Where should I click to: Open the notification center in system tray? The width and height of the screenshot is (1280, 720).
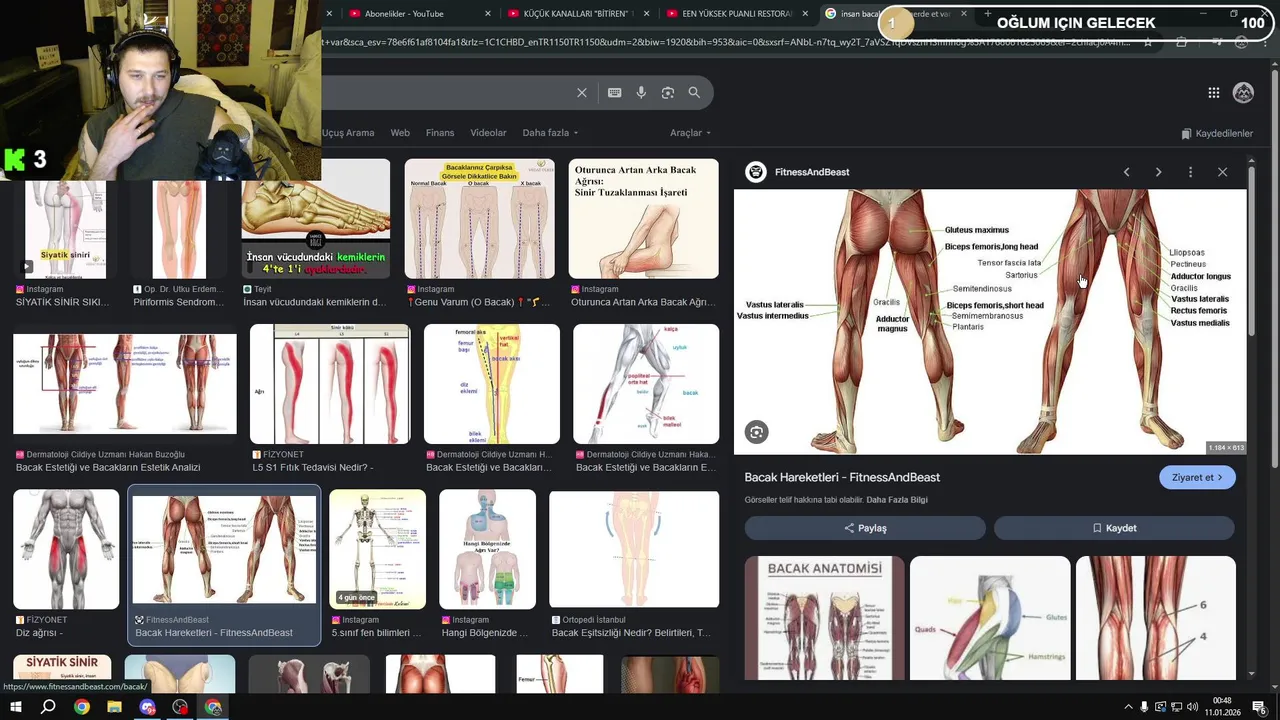1259,707
